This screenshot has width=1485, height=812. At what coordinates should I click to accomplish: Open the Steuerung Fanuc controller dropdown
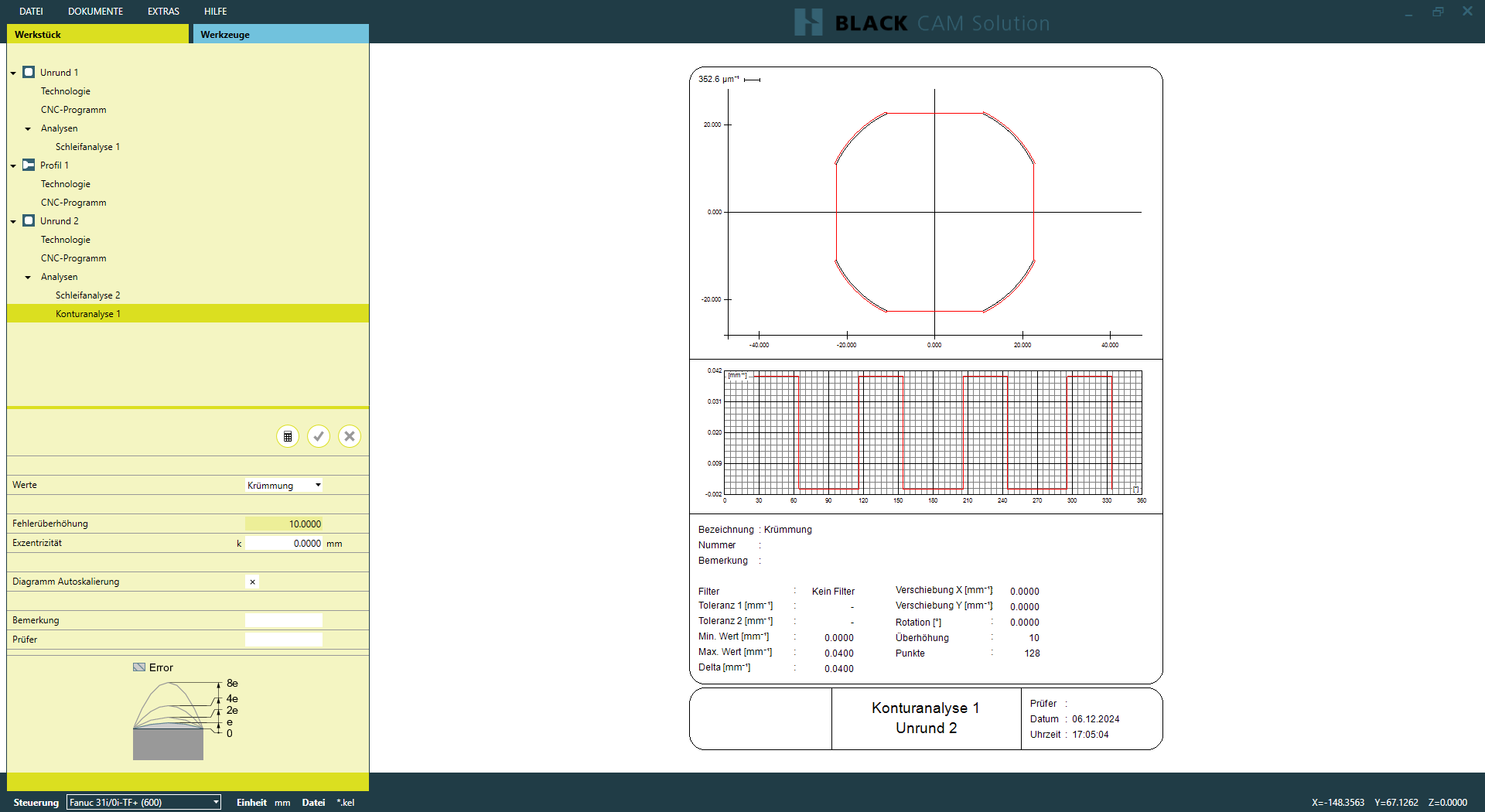[143, 802]
